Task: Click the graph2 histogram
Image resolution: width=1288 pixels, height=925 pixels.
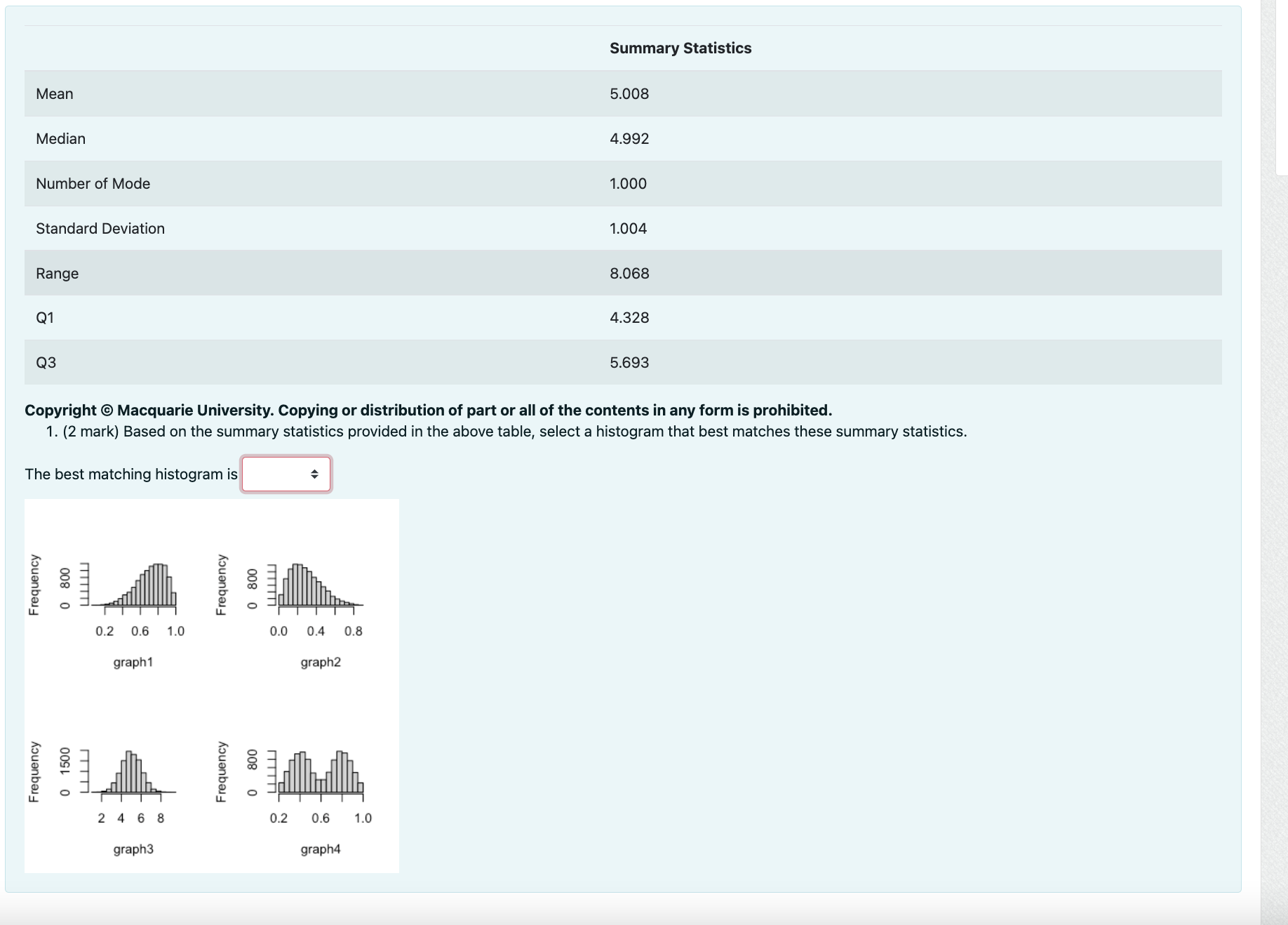Action: point(321,585)
